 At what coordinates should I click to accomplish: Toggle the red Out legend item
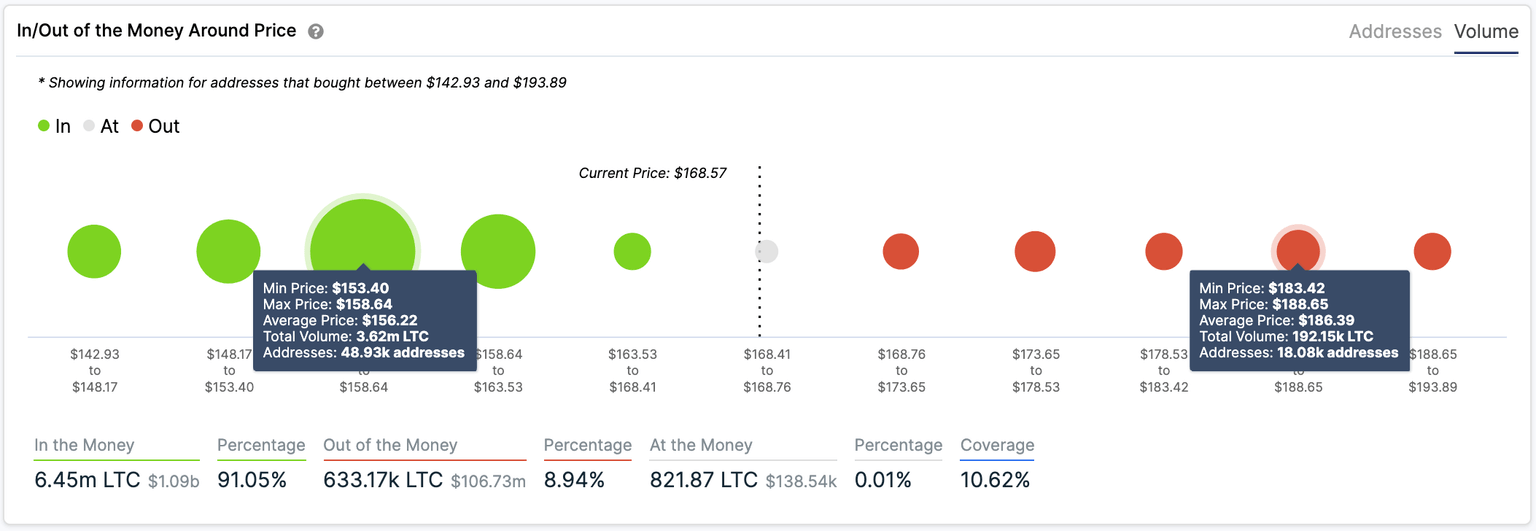[155, 127]
